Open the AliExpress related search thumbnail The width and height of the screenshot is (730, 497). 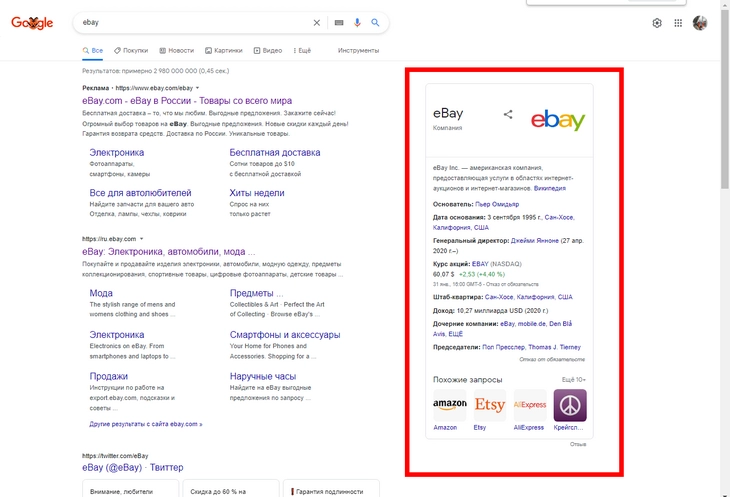(530, 405)
